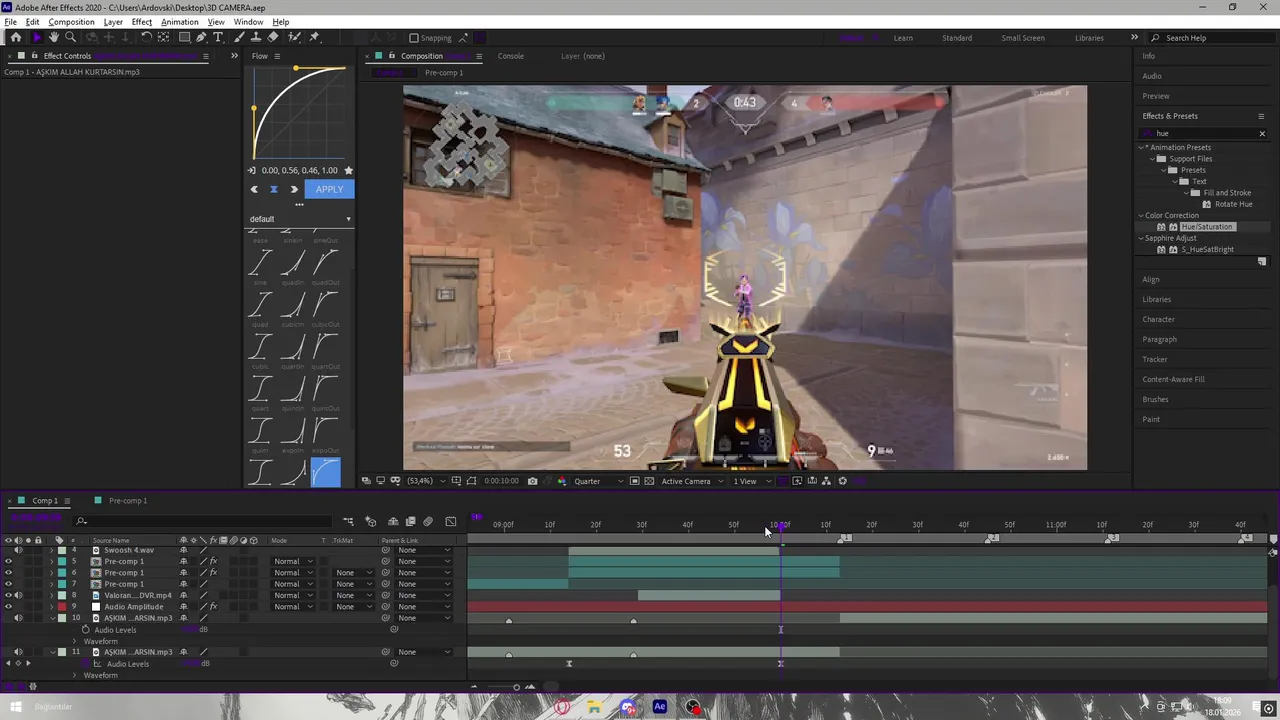Click the star favorite icon in Flow panel
This screenshot has width=1280, height=720.
coord(348,170)
